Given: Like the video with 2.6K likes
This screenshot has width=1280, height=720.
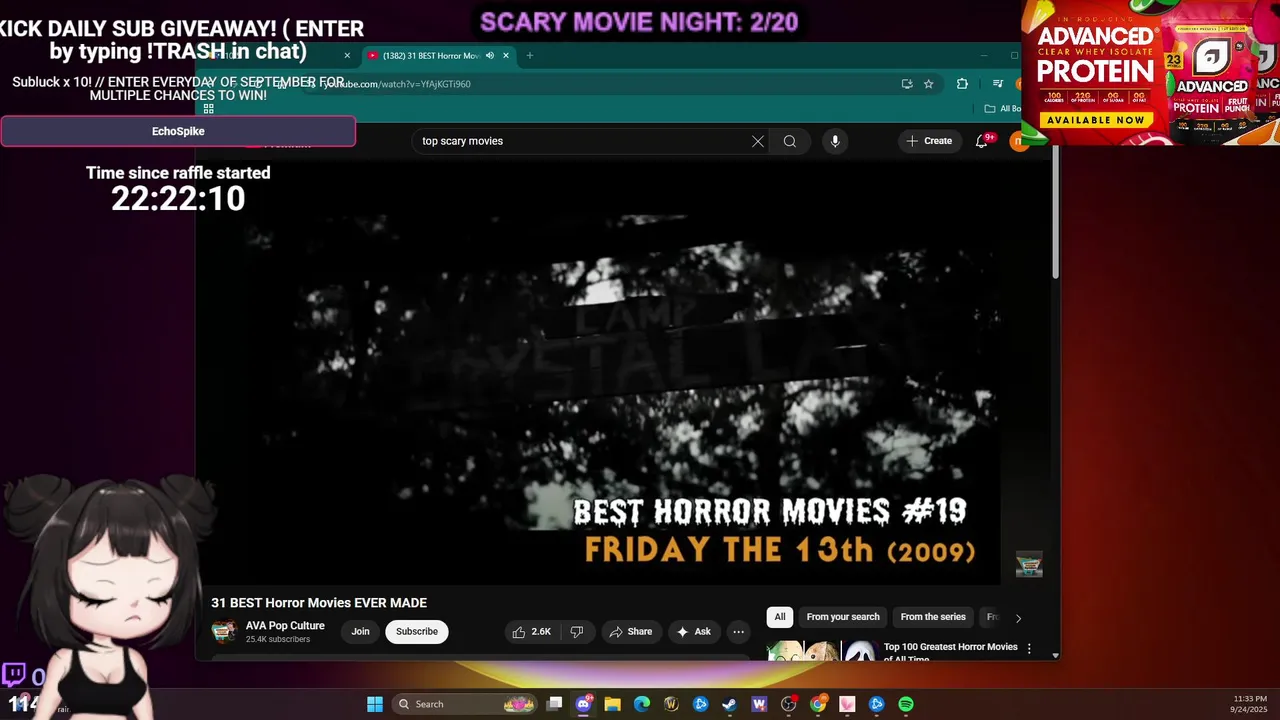Looking at the screenshot, I should [x=532, y=632].
